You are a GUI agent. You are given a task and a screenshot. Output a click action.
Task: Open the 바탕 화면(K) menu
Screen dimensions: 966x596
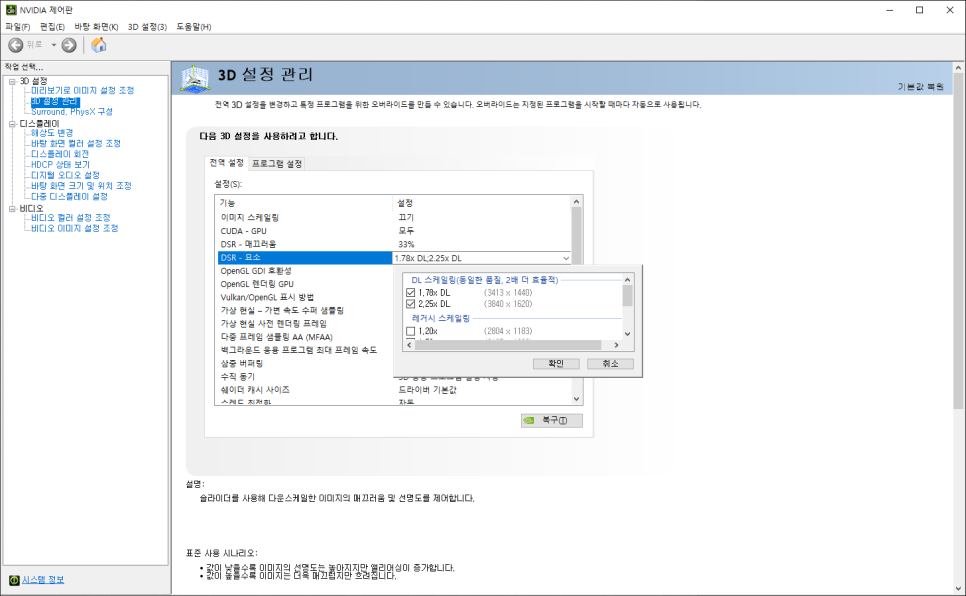[96, 27]
